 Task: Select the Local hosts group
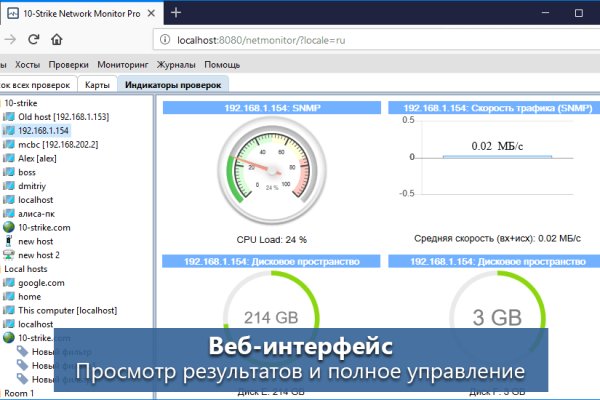click(27, 269)
